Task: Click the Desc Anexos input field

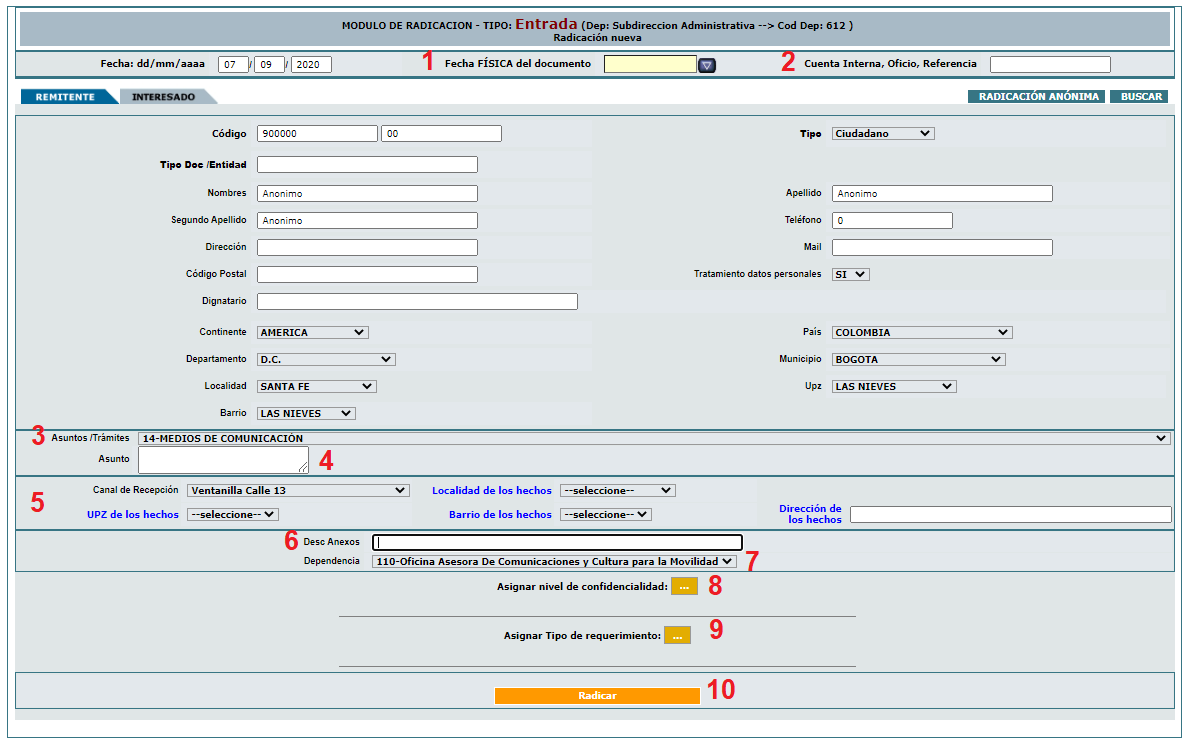Action: pyautogui.click(x=557, y=542)
